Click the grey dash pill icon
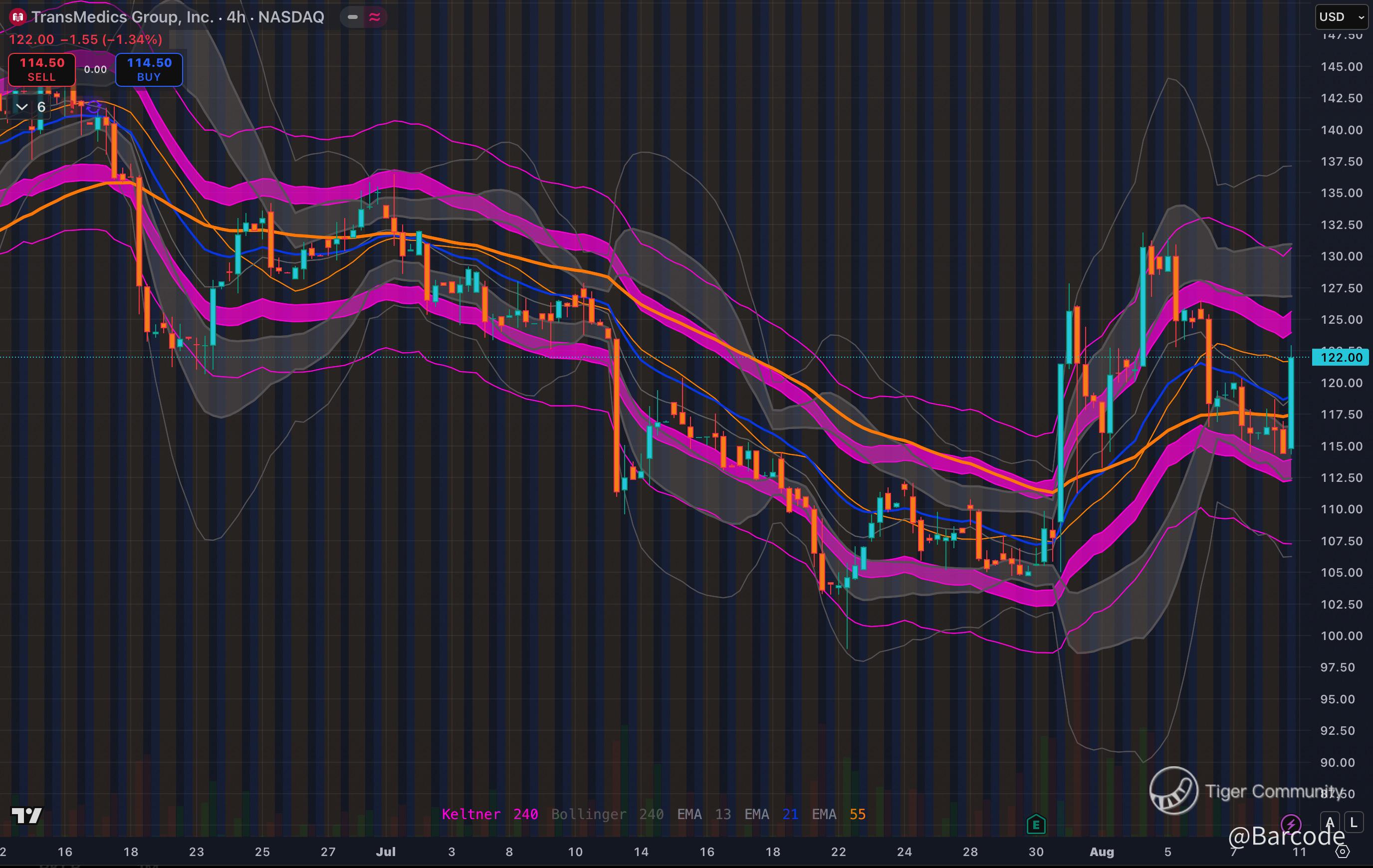Image resolution: width=1373 pixels, height=868 pixels. (x=352, y=17)
